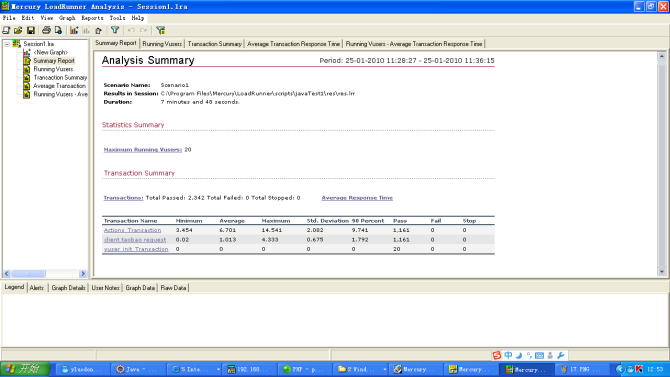Click the Windows Start button

[25, 369]
